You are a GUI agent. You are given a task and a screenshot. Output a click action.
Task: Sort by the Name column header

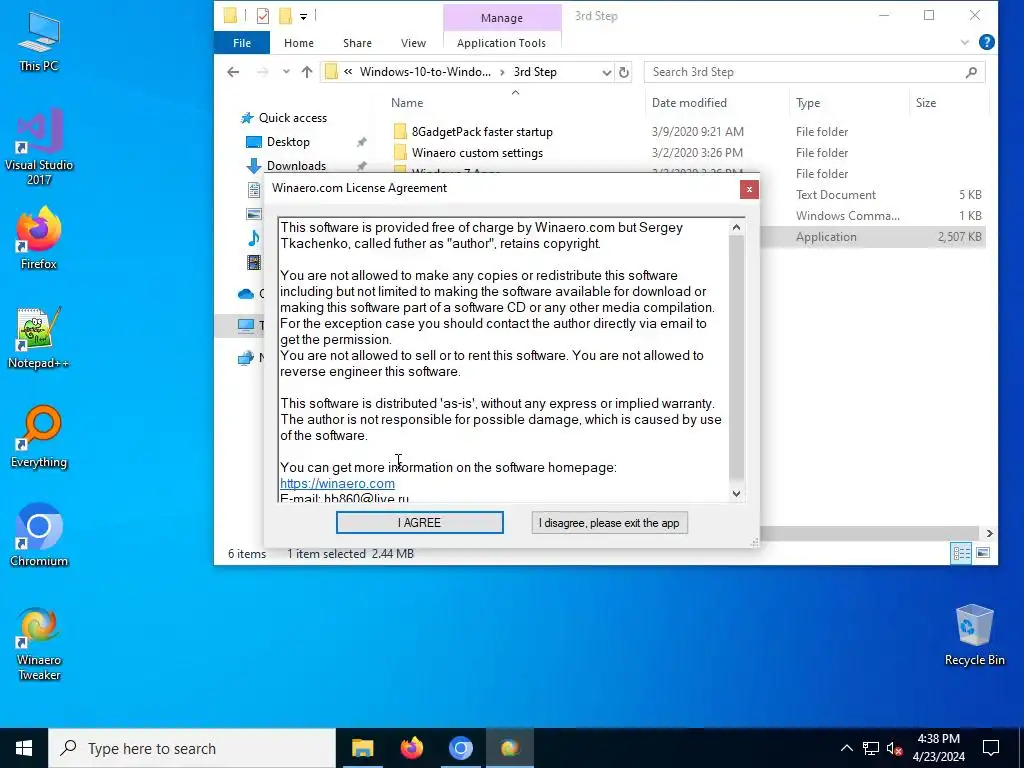tap(407, 103)
